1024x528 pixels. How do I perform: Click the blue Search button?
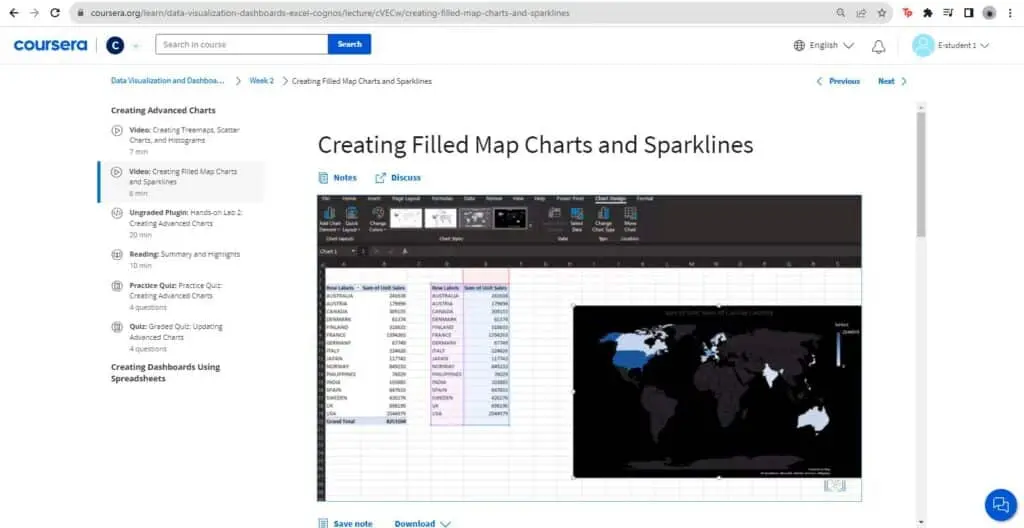[x=349, y=44]
